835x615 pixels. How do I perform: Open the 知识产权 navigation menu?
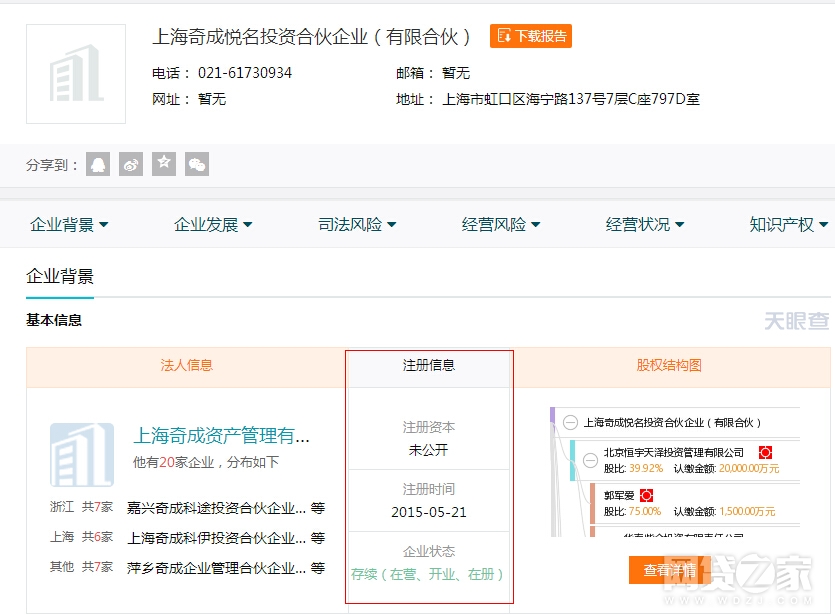point(789,225)
